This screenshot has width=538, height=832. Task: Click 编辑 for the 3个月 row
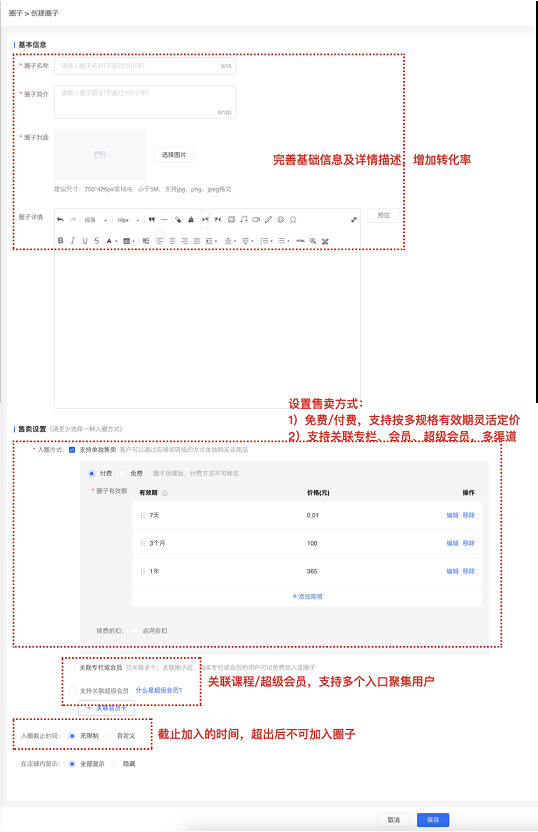click(452, 543)
